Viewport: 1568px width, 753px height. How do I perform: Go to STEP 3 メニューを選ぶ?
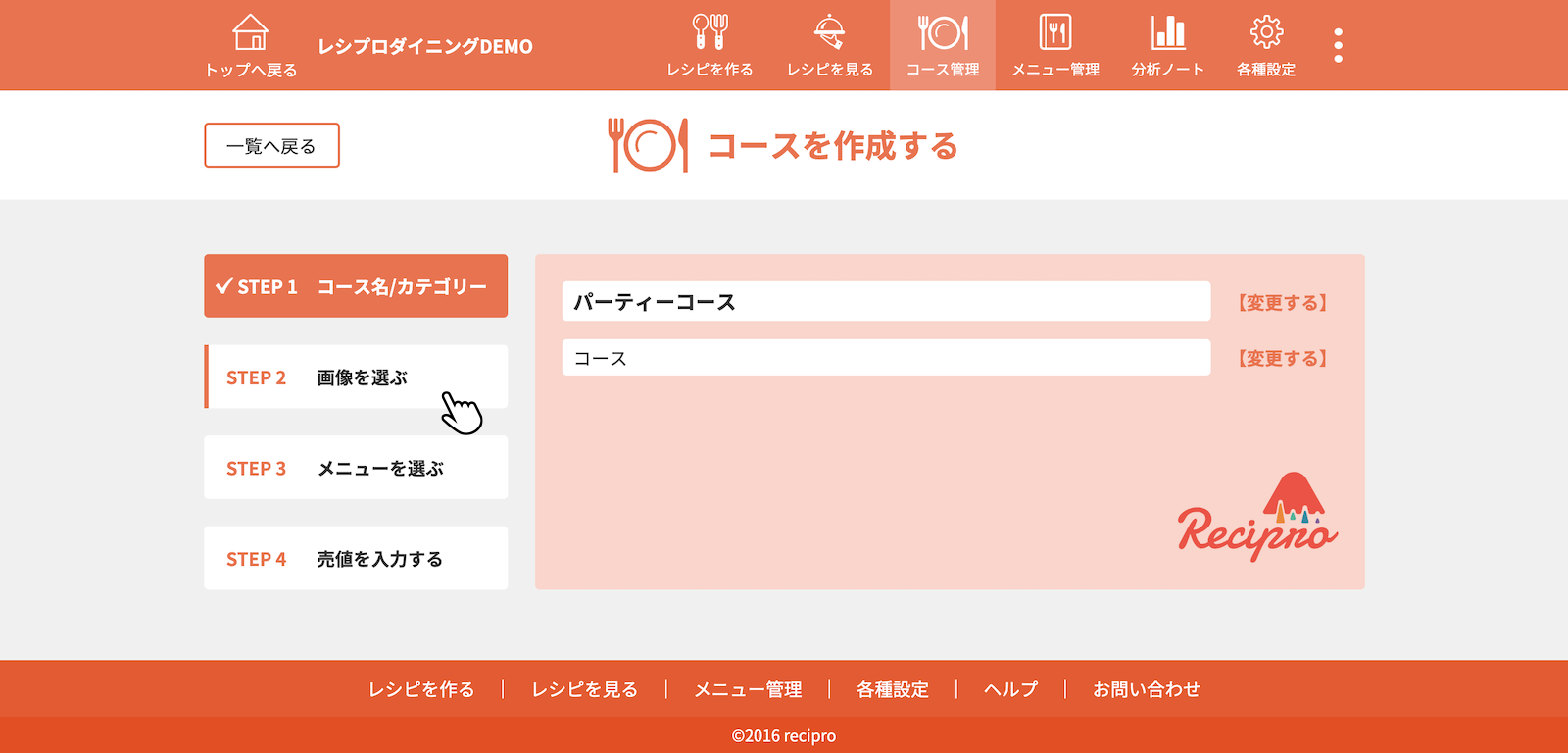[x=356, y=468]
